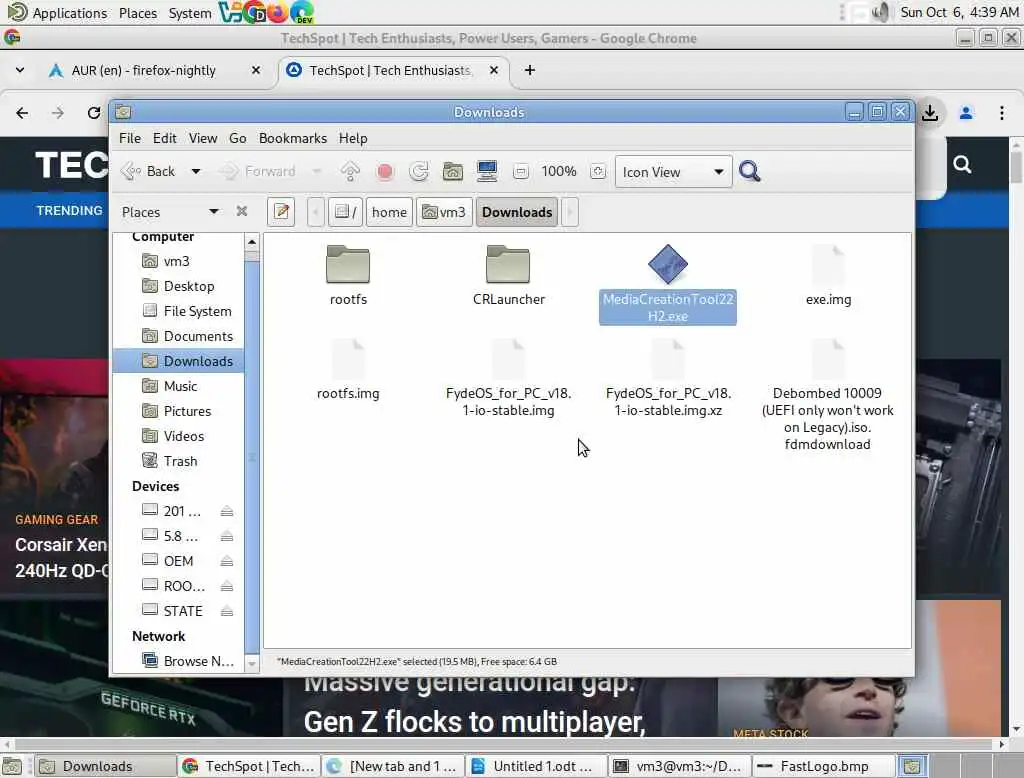This screenshot has height=778, width=1024.
Task: Switch to AUR firefox-nightly Chrome tab
Action: point(144,71)
